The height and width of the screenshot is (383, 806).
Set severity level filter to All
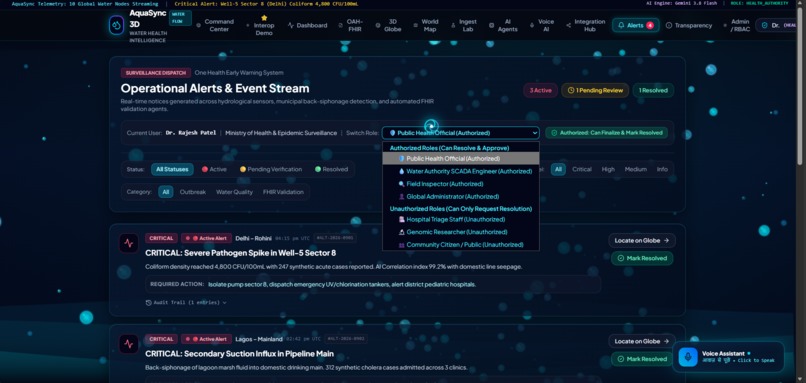(x=558, y=169)
